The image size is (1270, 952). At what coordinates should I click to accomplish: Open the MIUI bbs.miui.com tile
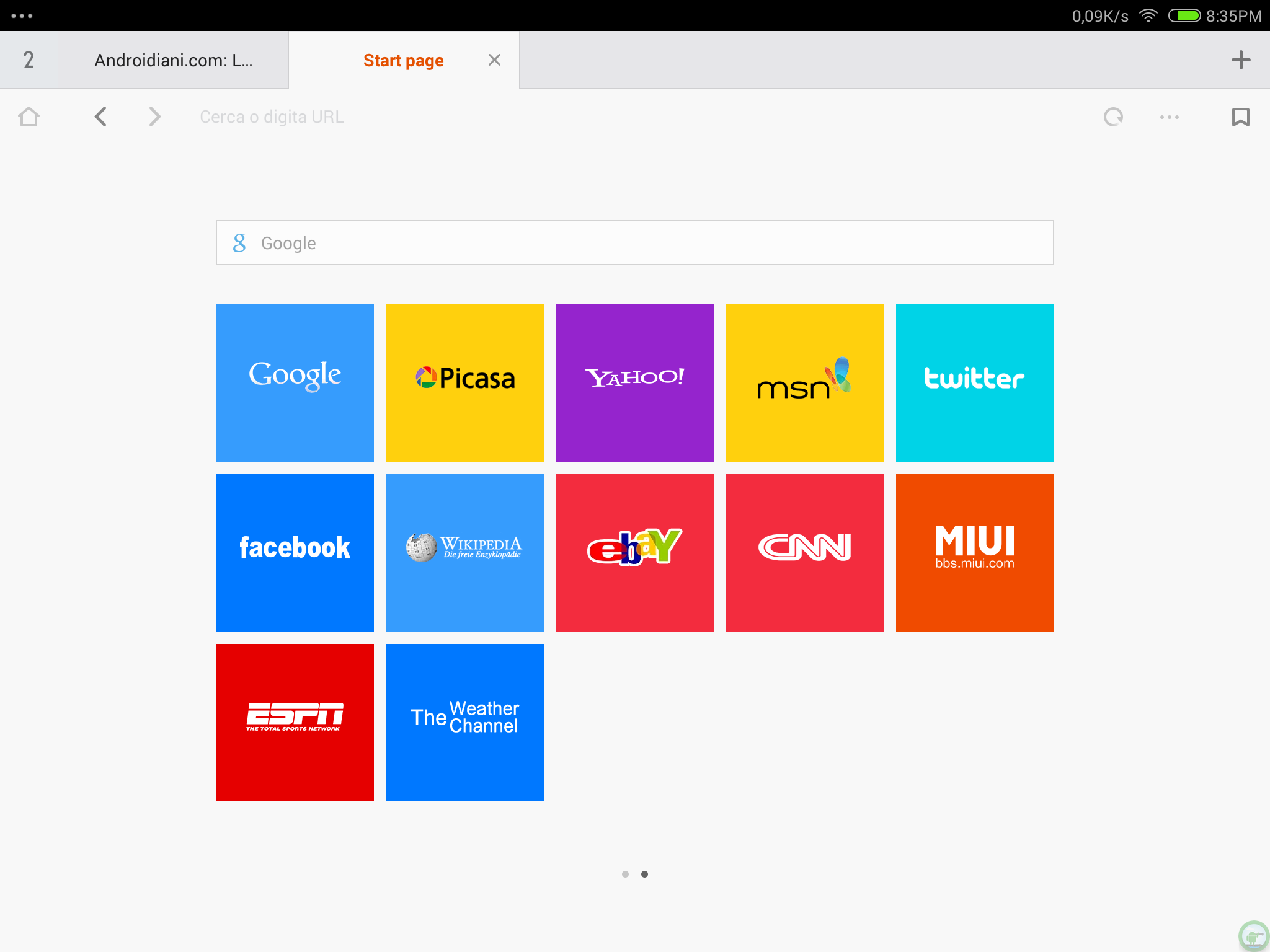(x=975, y=553)
